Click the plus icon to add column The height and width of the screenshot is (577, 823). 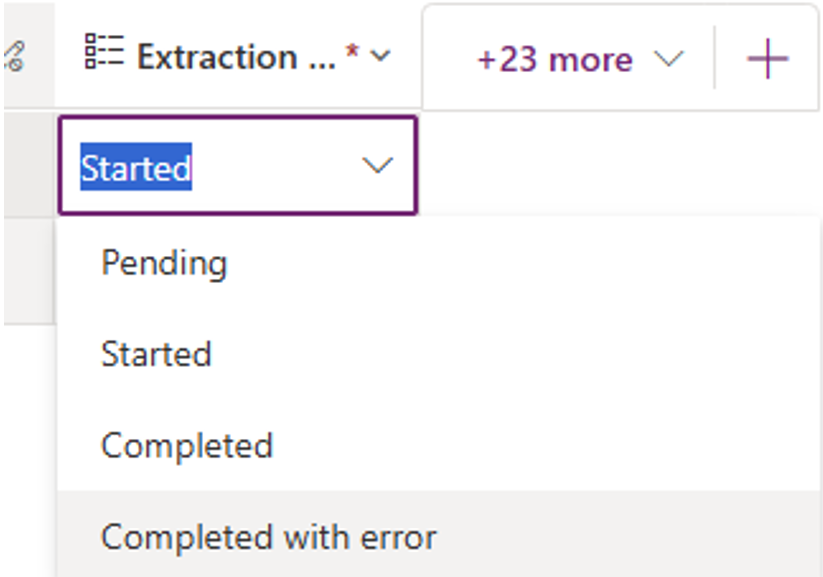pyautogui.click(x=768, y=60)
